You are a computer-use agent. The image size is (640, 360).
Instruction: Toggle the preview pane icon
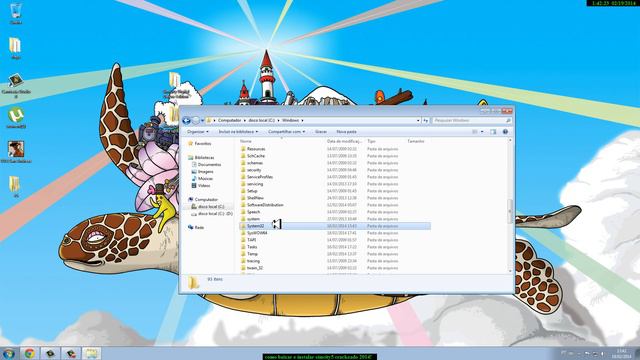[493, 132]
